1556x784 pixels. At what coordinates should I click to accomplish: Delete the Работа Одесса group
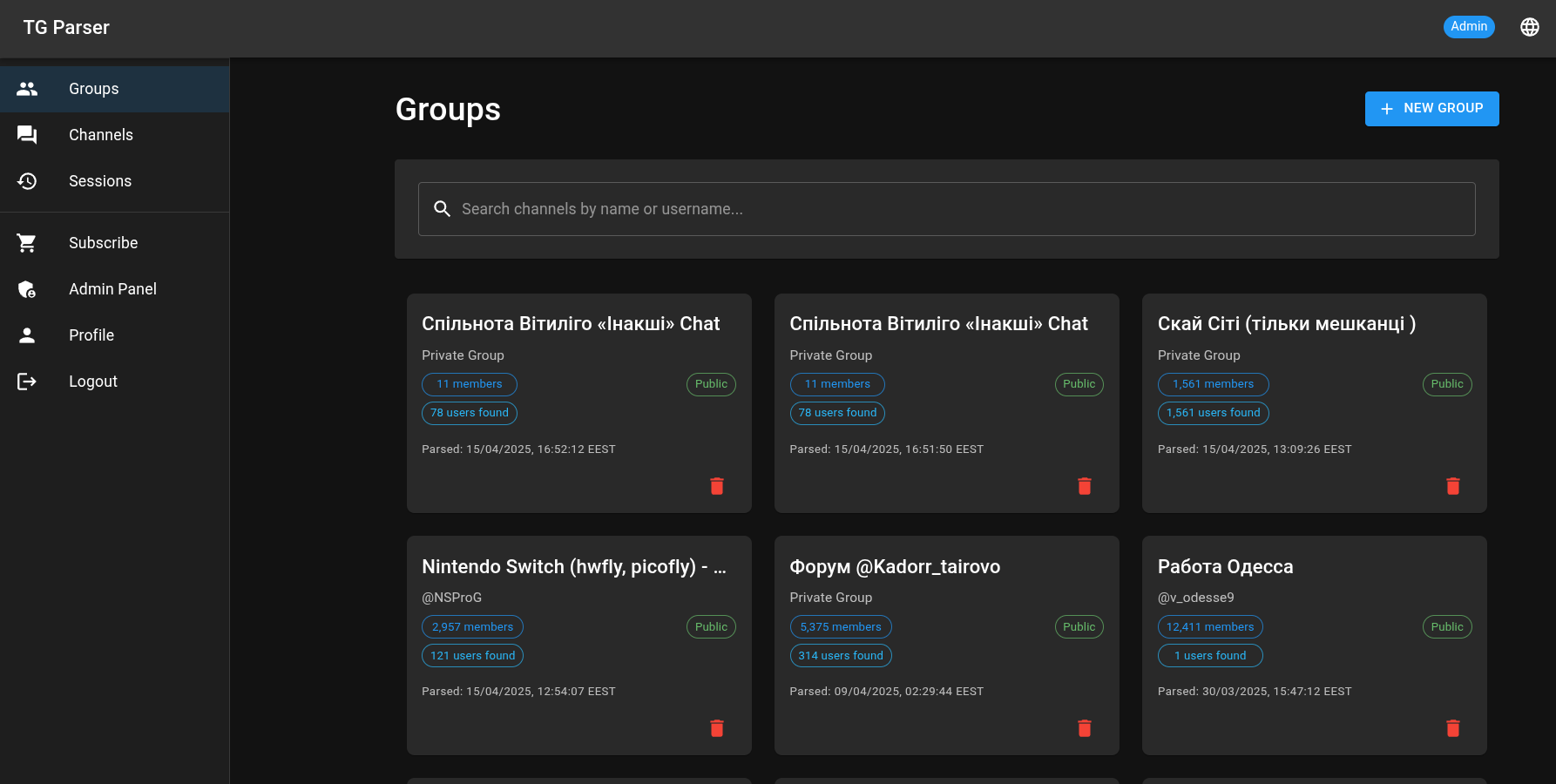pos(1453,728)
